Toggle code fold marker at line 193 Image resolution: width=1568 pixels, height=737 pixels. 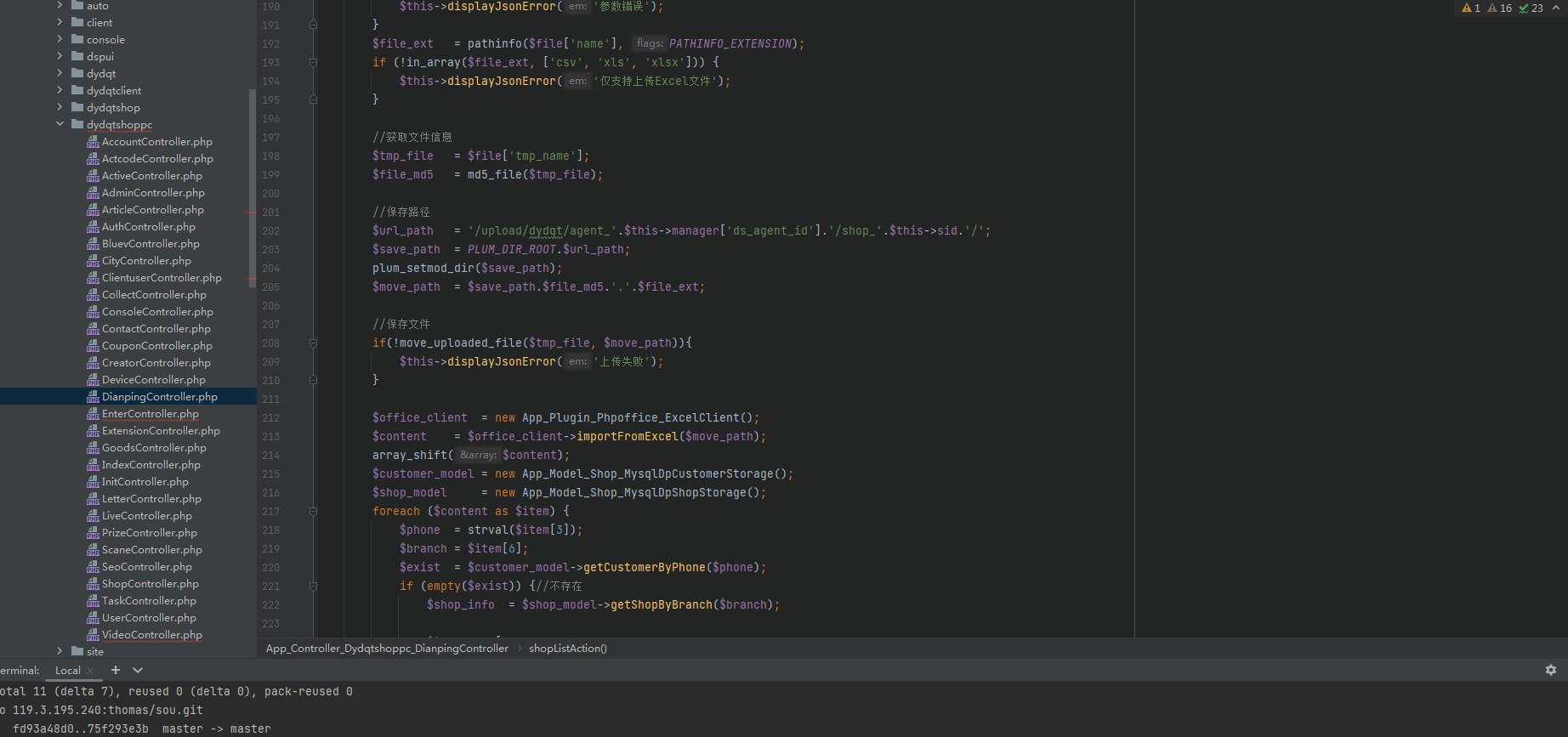tap(313, 62)
